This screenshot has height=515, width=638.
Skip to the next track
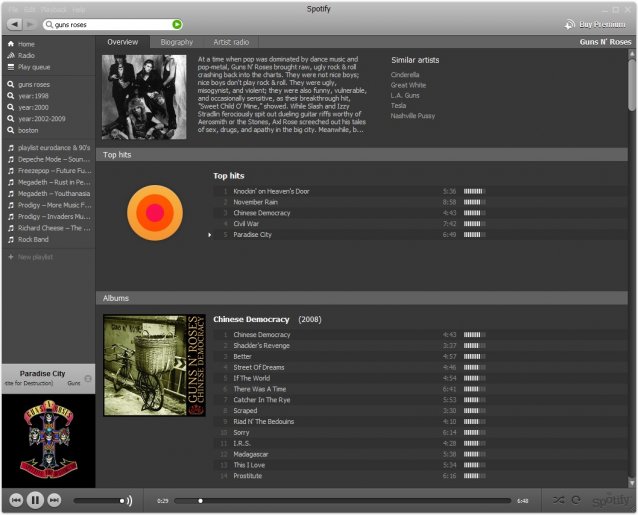[54, 500]
